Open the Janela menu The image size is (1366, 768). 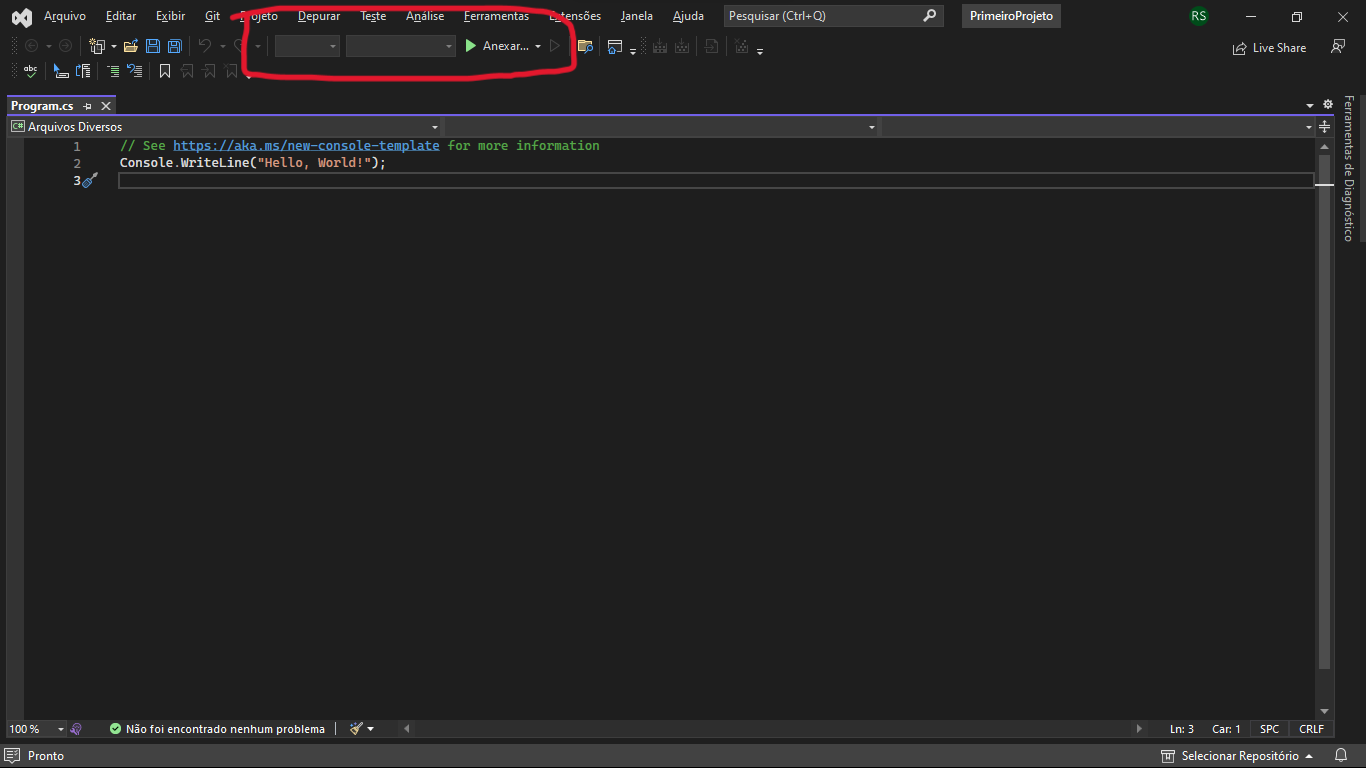click(x=636, y=16)
